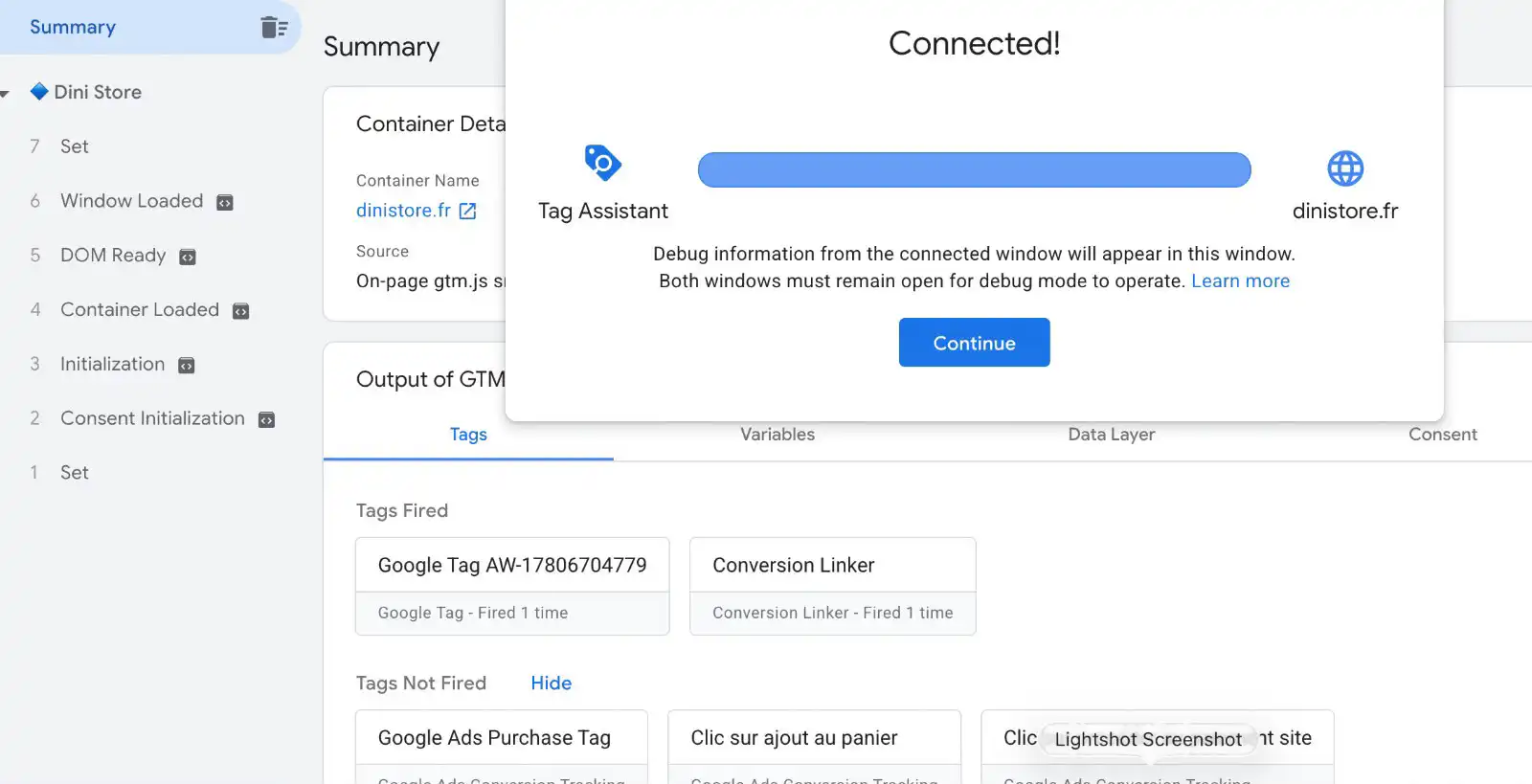Click 'Conversion Linker - Fired 1 time' text

coord(833,613)
